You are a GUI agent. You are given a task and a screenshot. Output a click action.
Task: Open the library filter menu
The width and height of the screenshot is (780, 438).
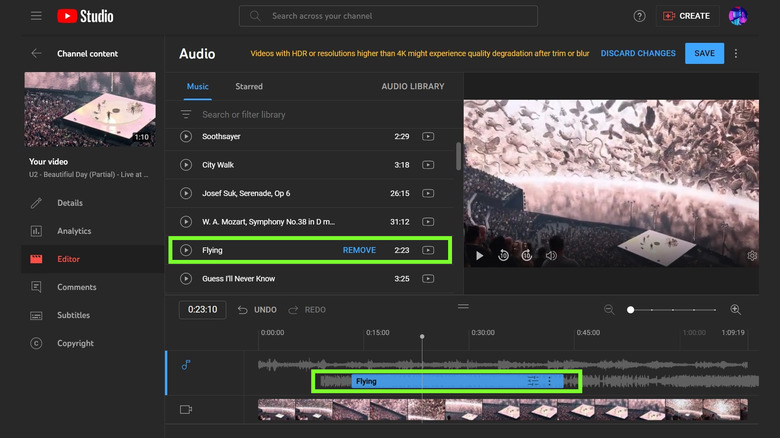(186, 114)
